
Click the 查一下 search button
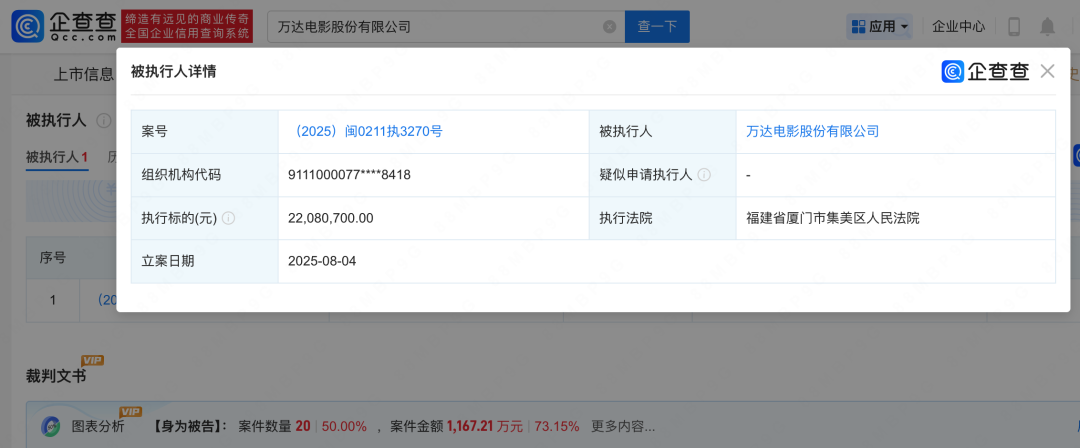(x=657, y=27)
